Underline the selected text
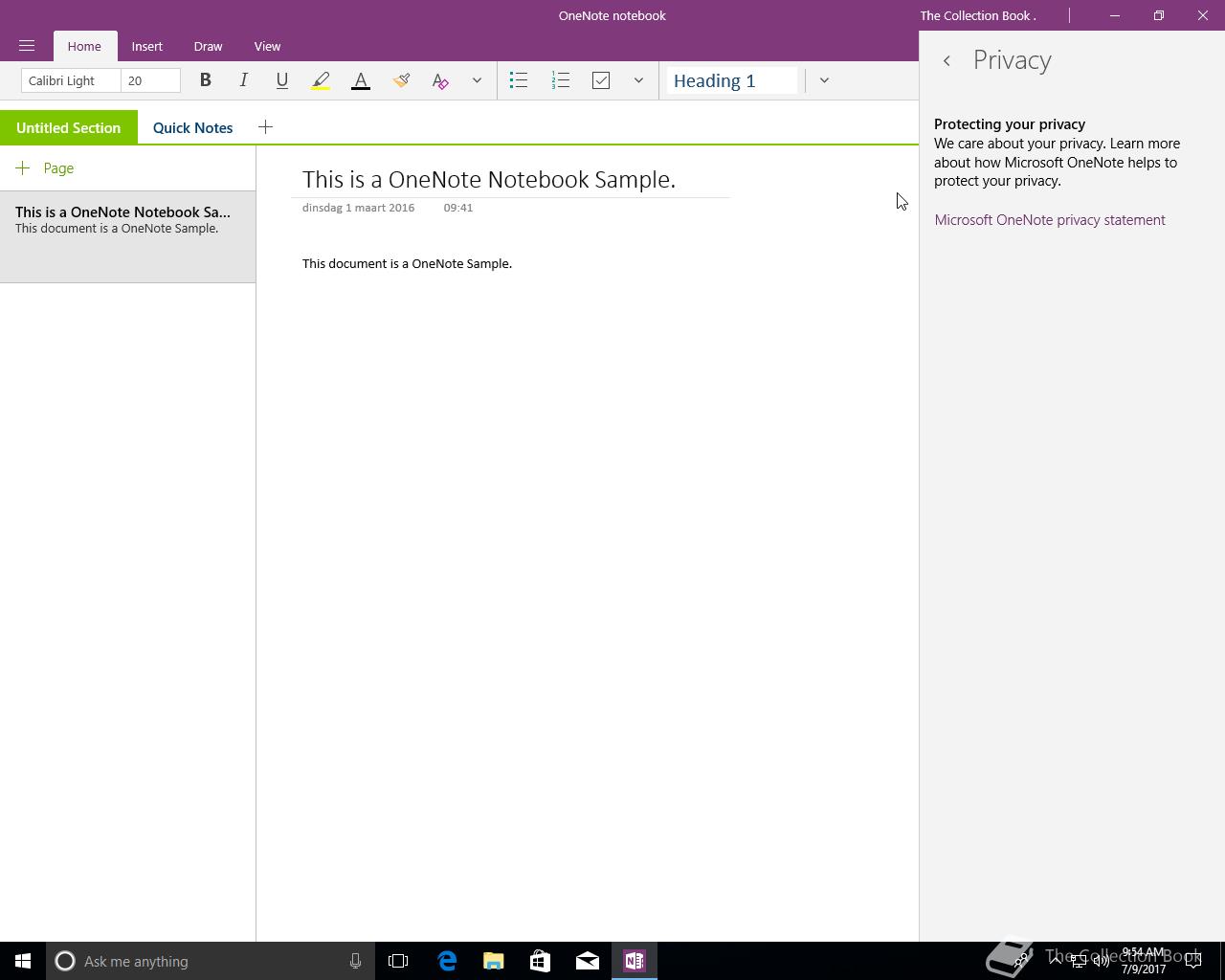 tap(281, 80)
